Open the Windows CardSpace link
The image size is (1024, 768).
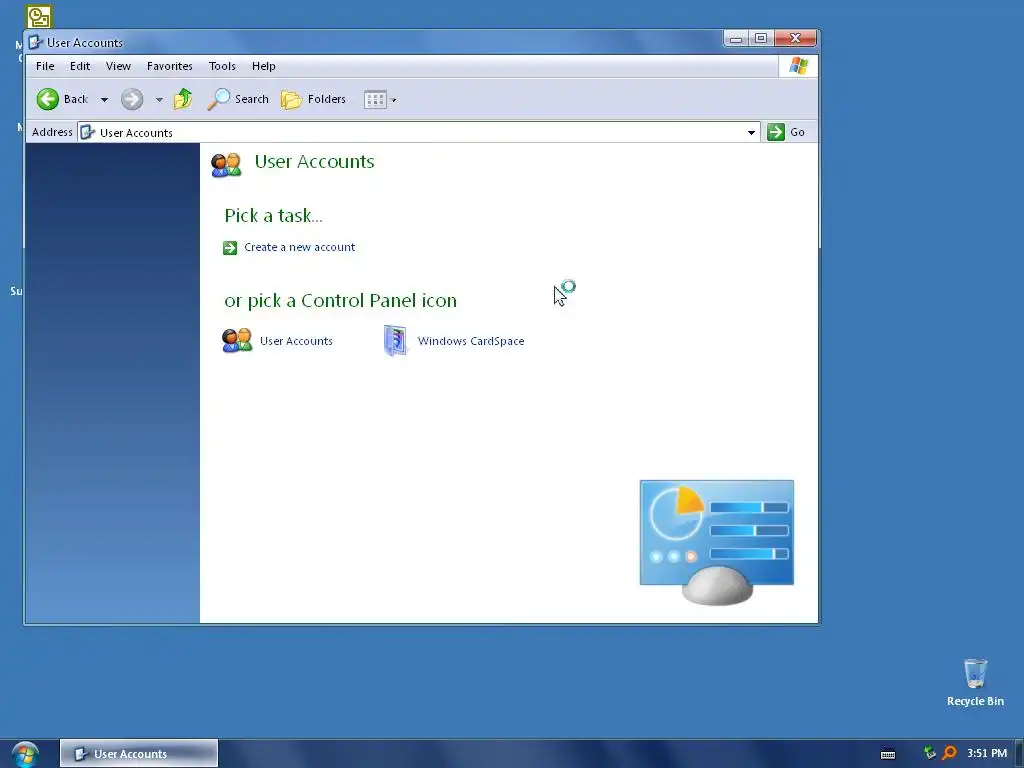(x=471, y=341)
